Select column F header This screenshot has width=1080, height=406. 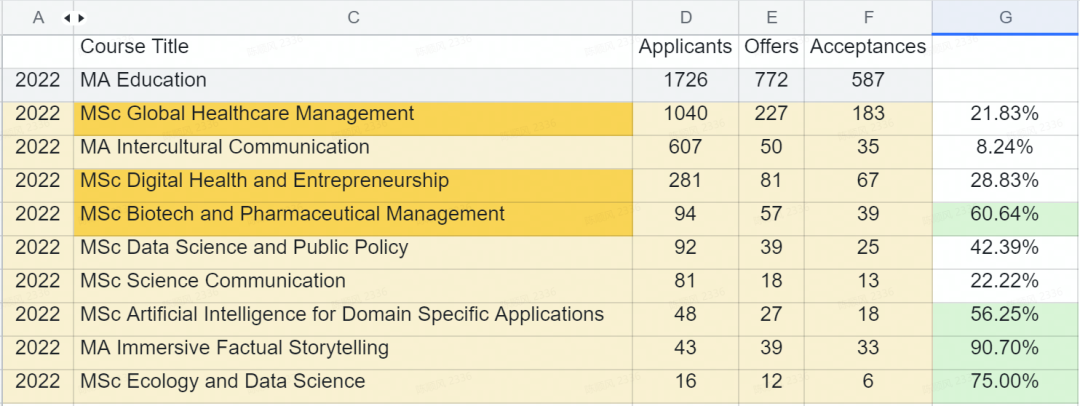click(867, 18)
